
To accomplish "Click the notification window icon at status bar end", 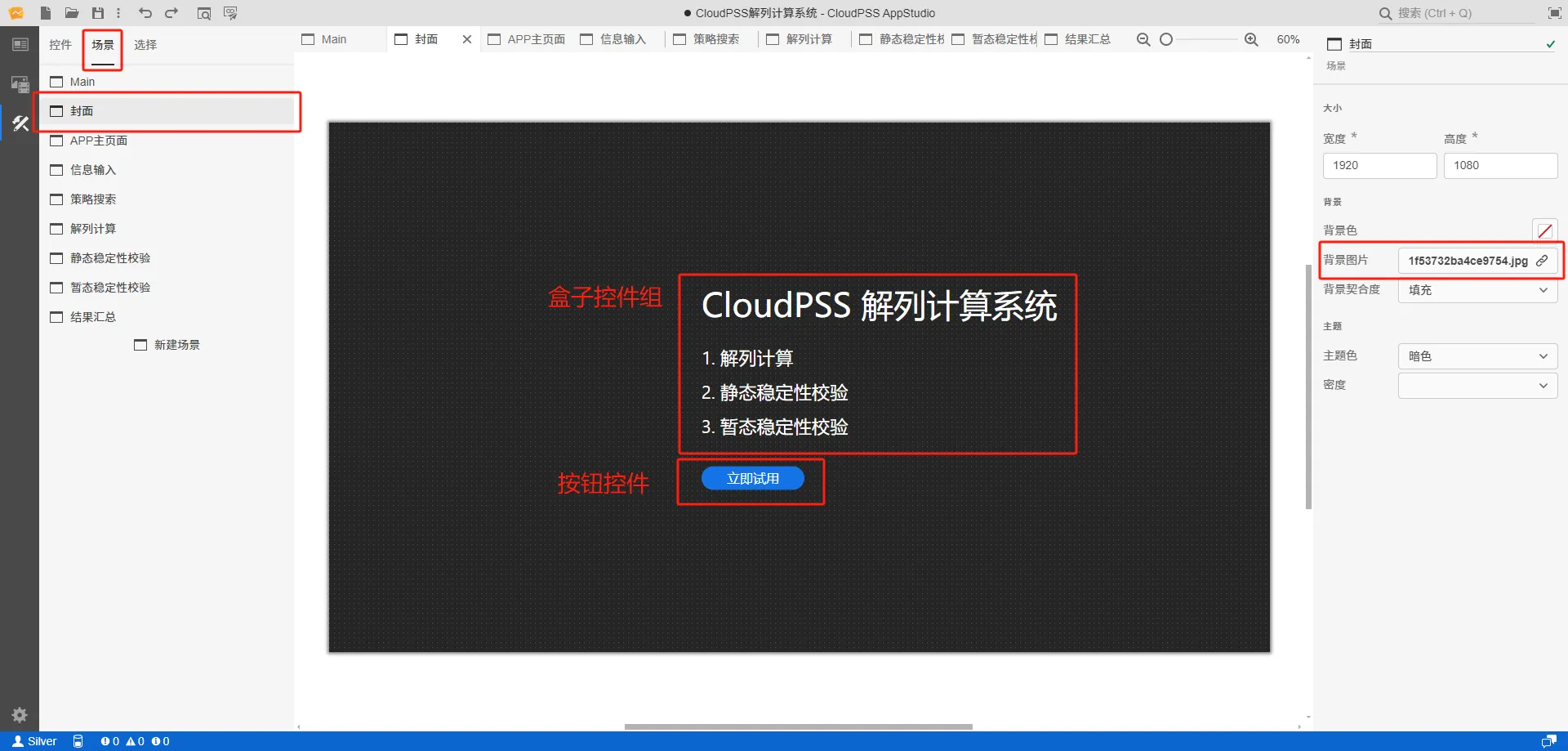I will coord(1548,741).
